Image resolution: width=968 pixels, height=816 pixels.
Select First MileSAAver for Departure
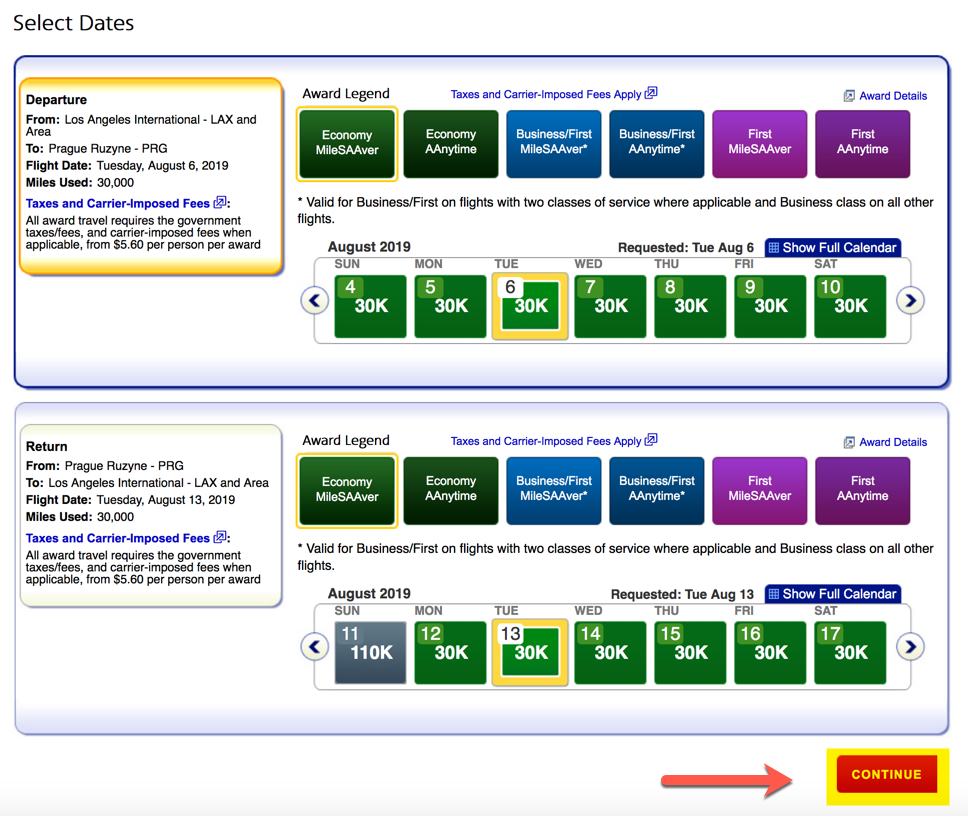coord(759,143)
